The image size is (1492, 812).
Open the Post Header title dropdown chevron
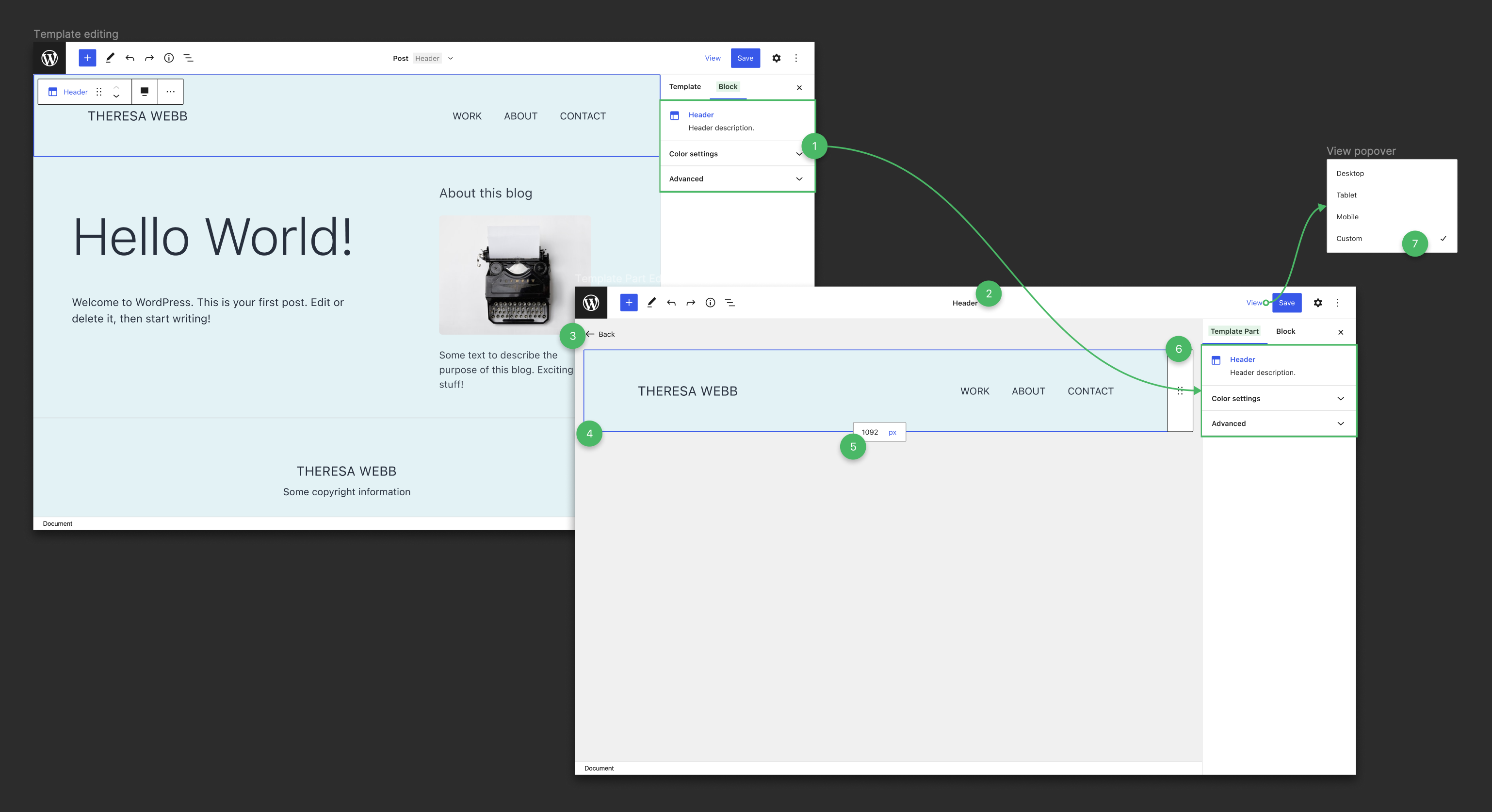(451, 59)
